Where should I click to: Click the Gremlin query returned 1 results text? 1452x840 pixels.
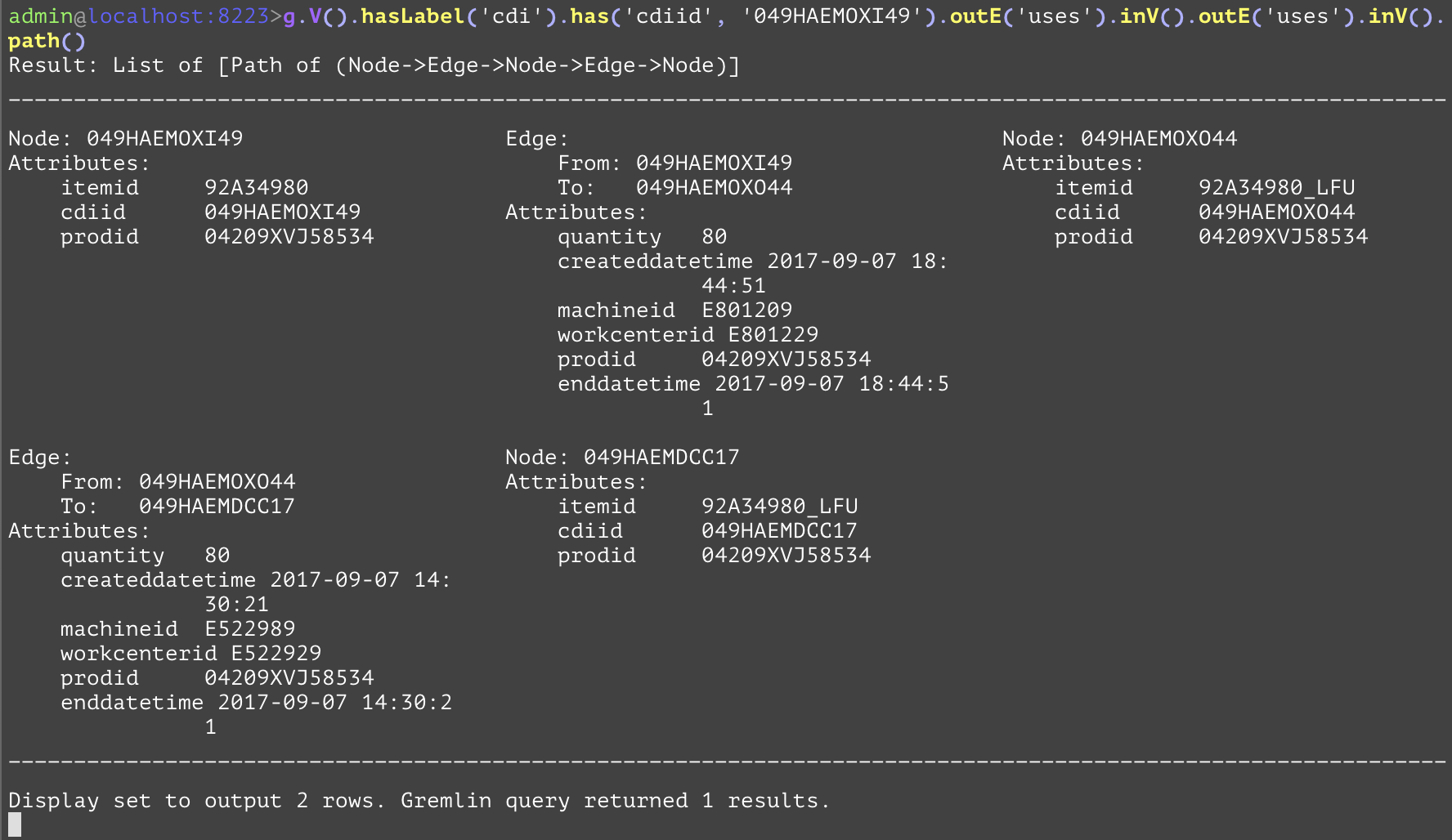(x=615, y=801)
